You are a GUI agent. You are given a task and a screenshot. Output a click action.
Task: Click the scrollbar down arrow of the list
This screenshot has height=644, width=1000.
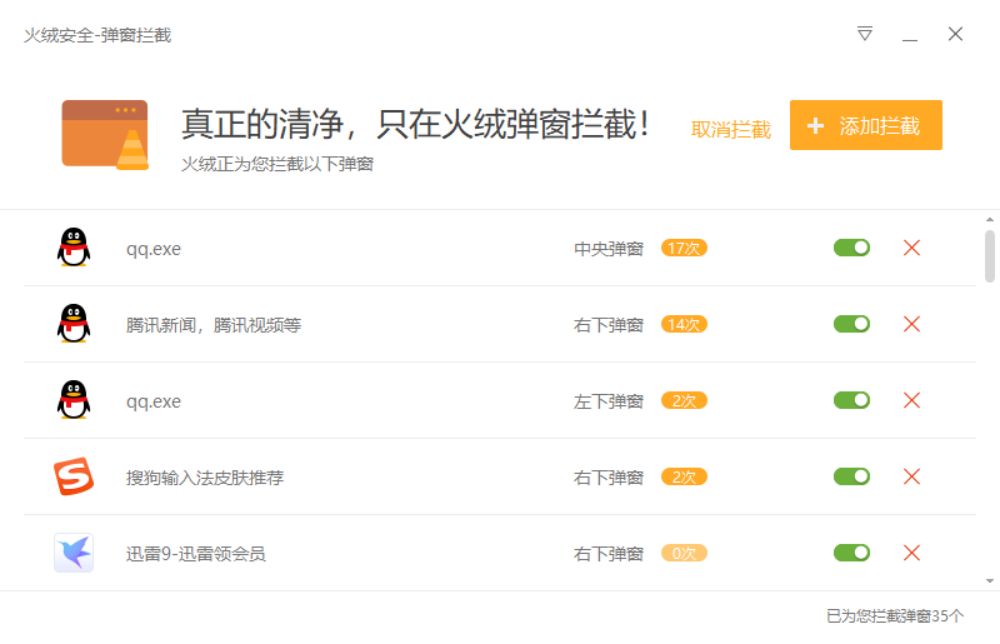coord(990,581)
